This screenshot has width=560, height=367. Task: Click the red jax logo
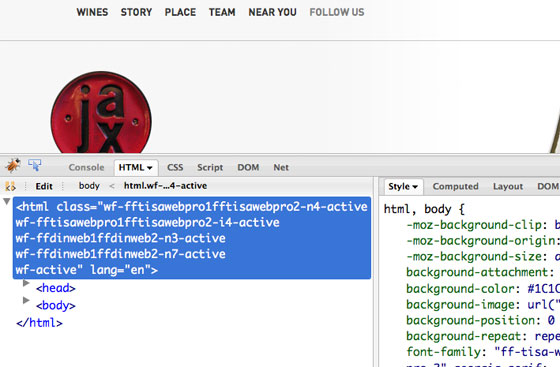pyautogui.click(x=101, y=112)
